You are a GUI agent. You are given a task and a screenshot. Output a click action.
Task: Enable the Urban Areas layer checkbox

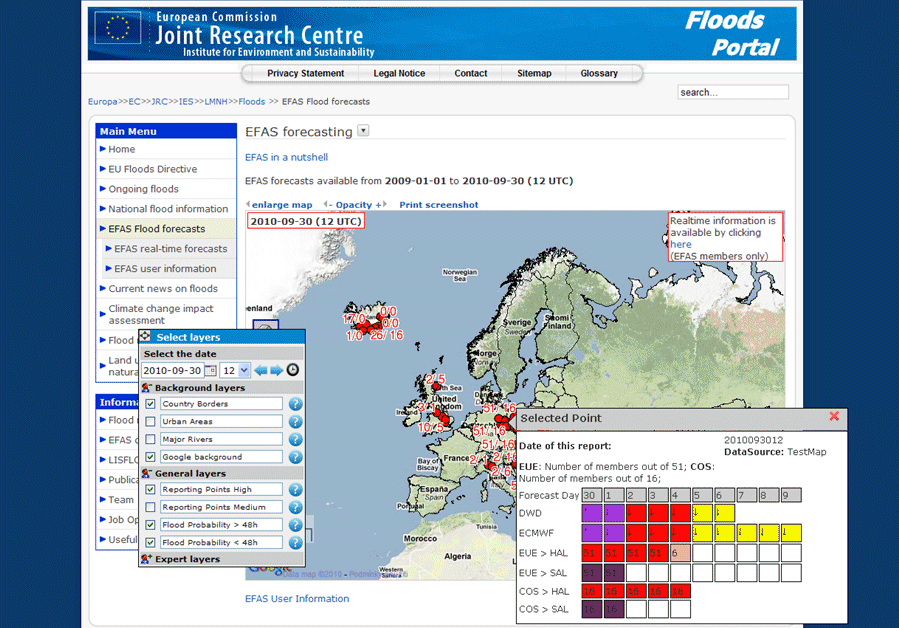coord(150,422)
